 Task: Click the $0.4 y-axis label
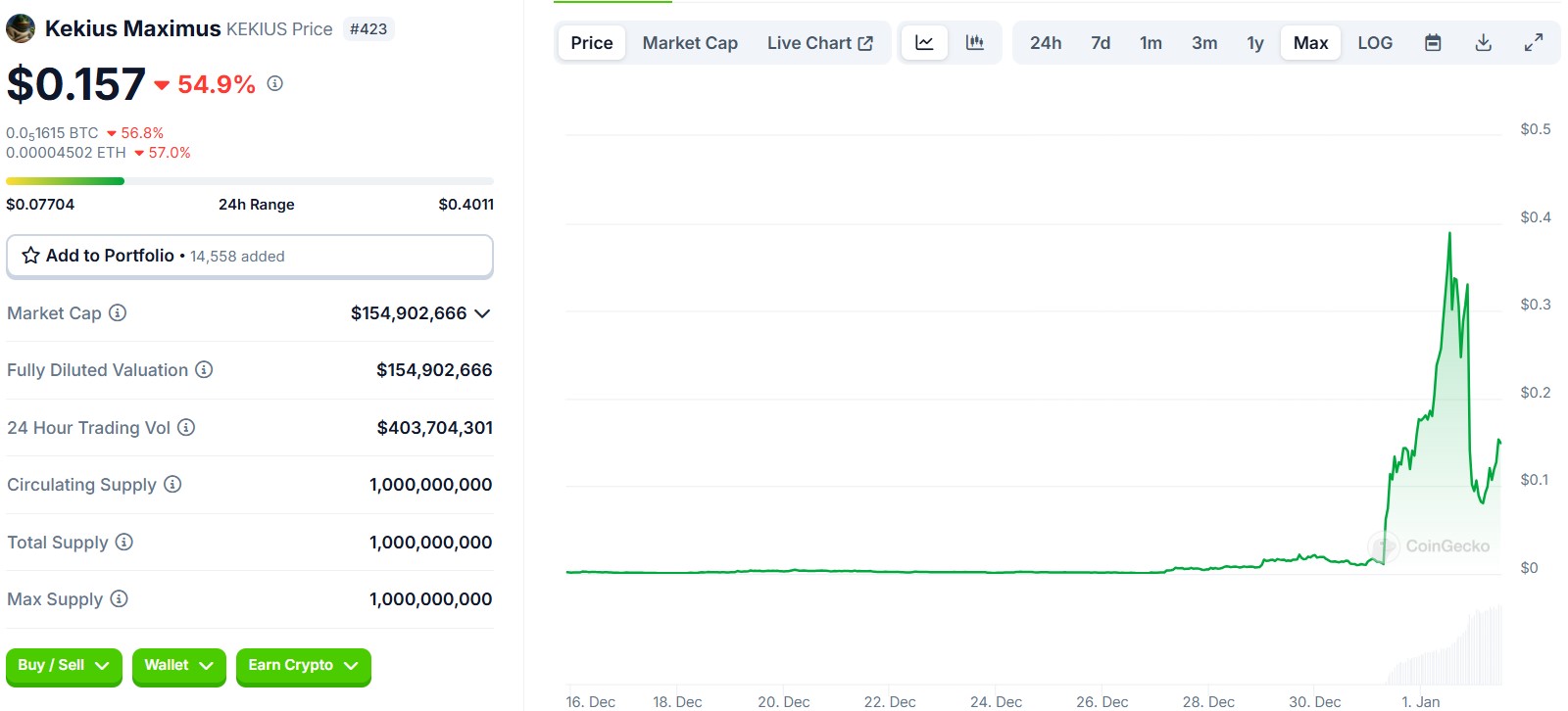pos(1536,217)
